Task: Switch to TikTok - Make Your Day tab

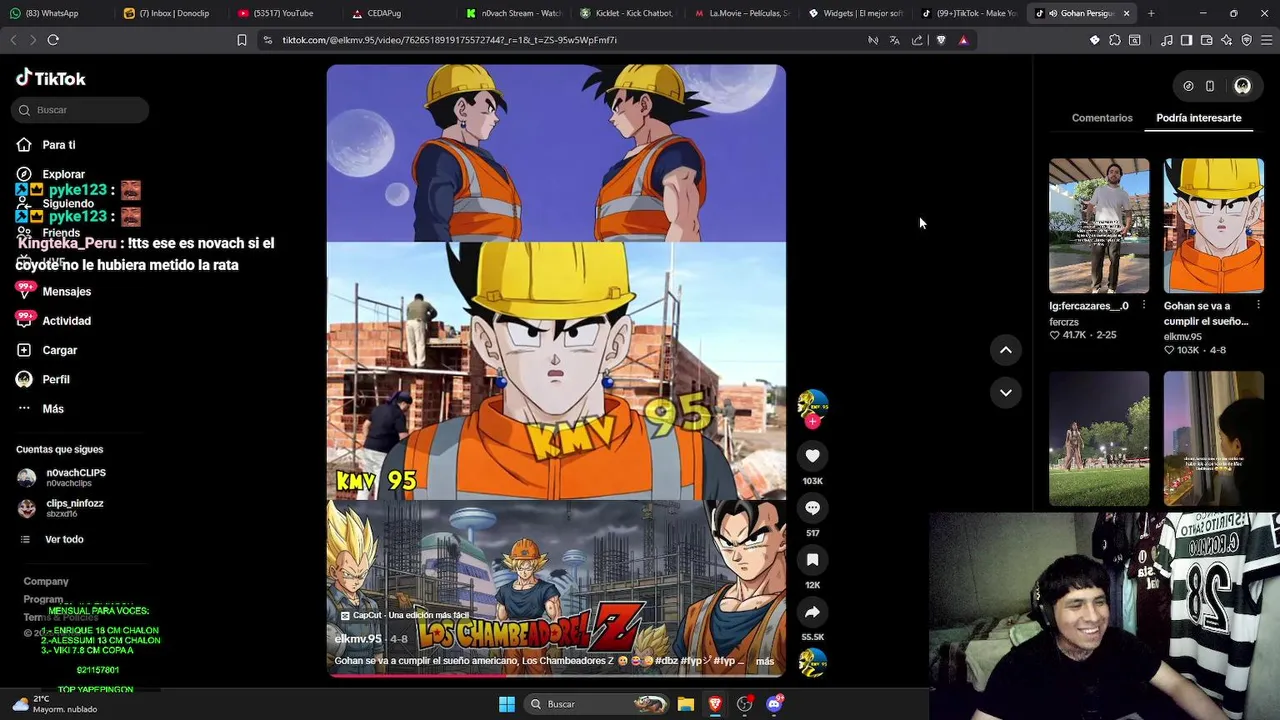Action: tap(968, 13)
